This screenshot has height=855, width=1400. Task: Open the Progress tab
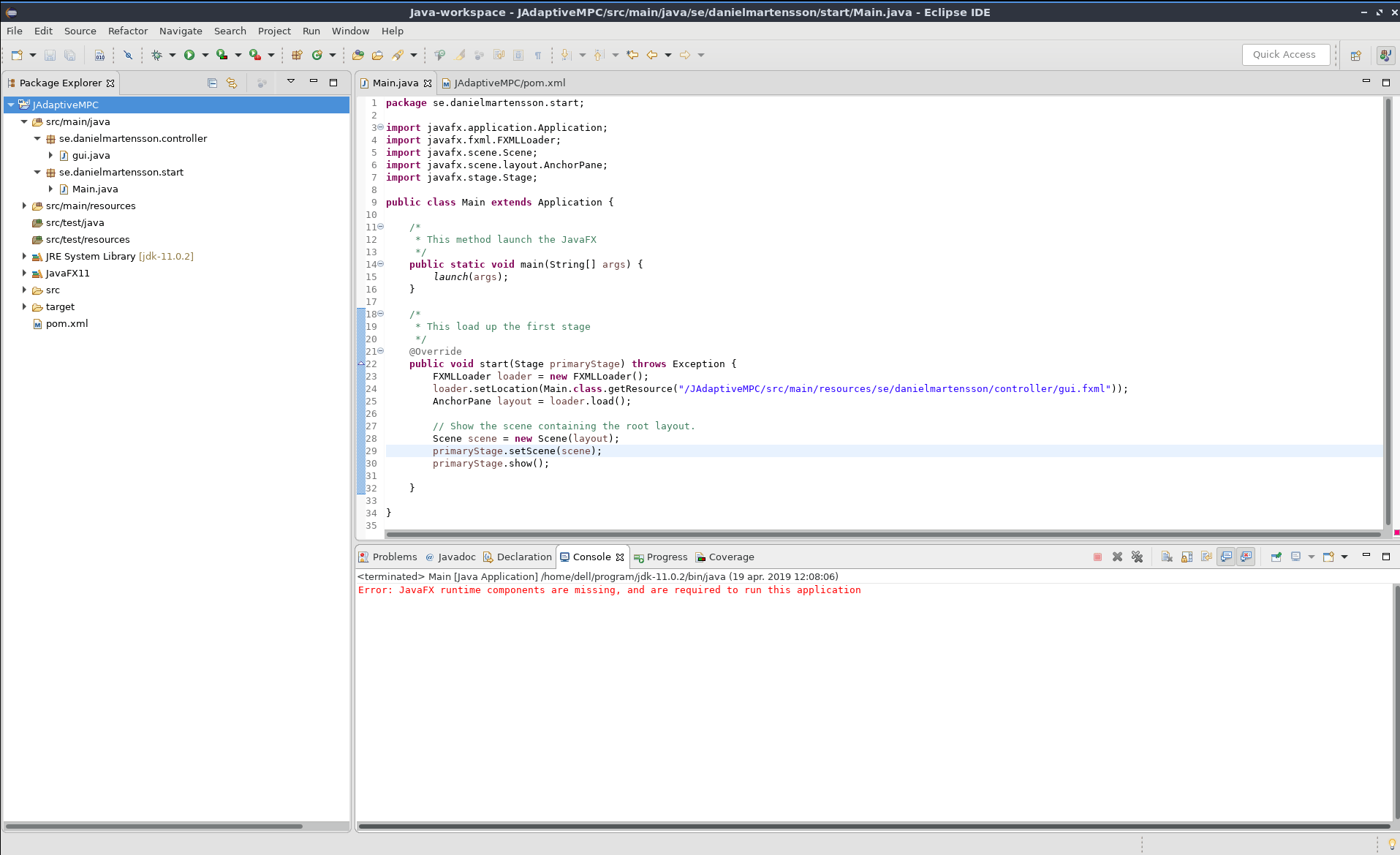click(x=661, y=557)
